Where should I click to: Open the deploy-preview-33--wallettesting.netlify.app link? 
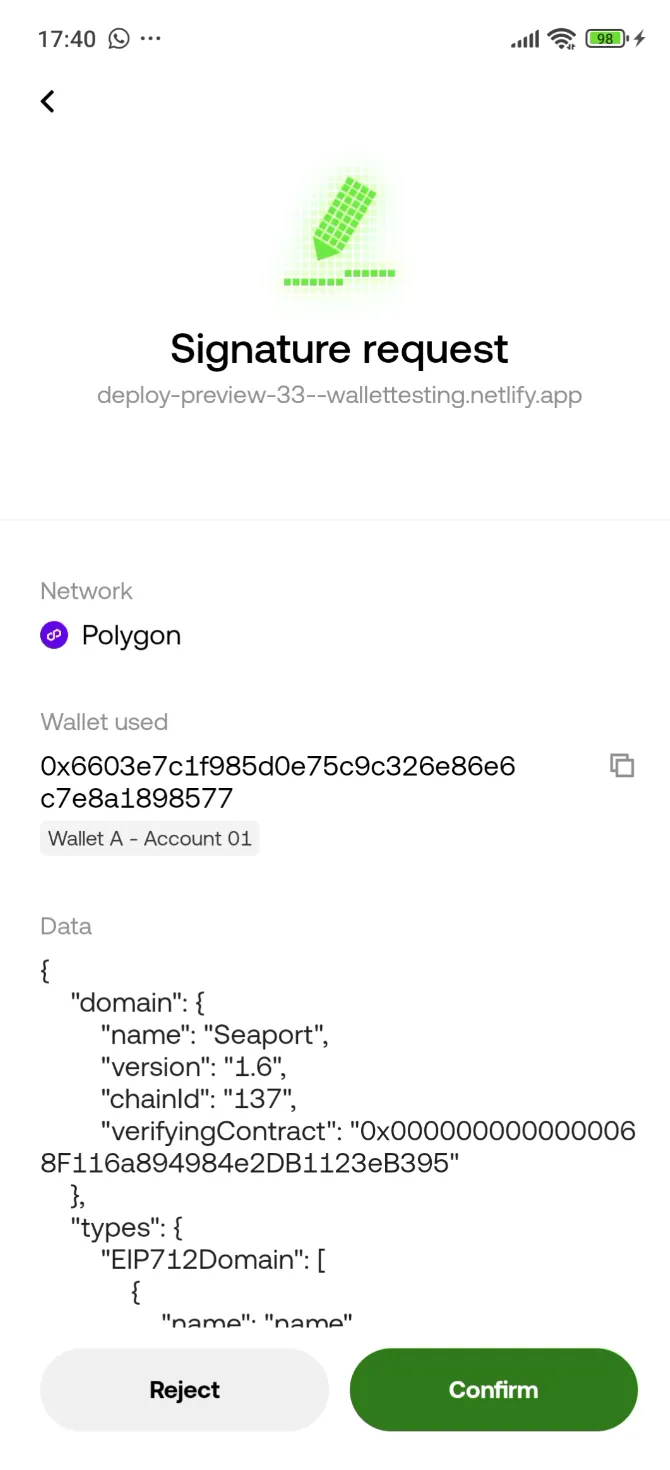pyautogui.click(x=339, y=395)
